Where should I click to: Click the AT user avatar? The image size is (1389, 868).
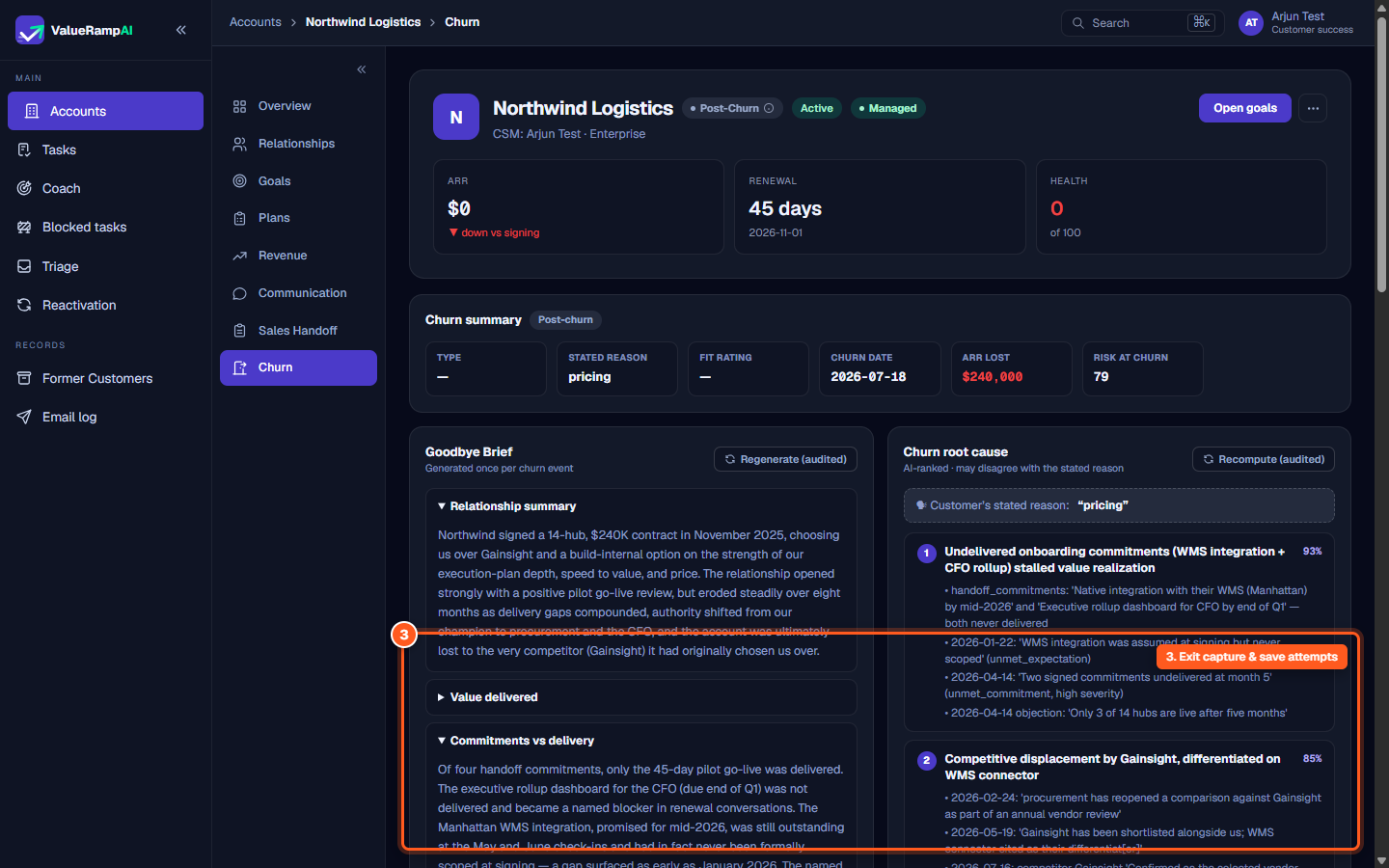(x=1251, y=23)
